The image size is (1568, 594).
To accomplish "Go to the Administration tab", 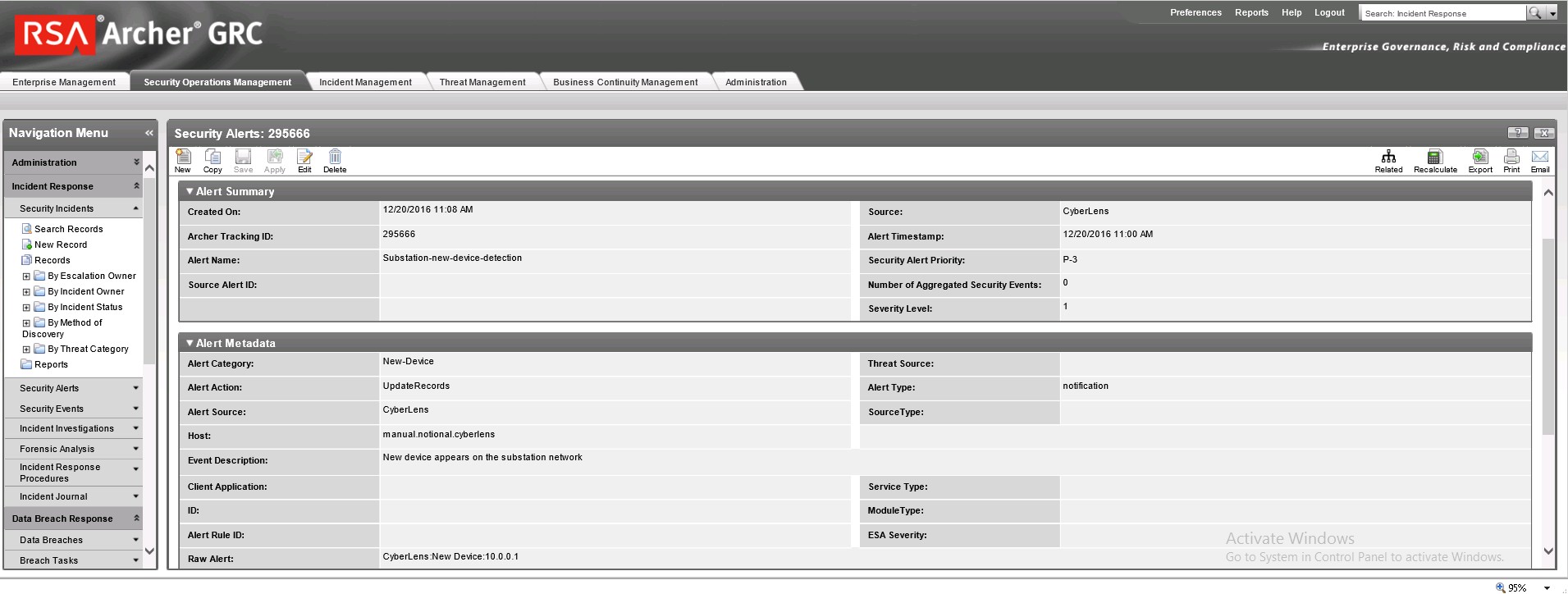I will coord(756,82).
